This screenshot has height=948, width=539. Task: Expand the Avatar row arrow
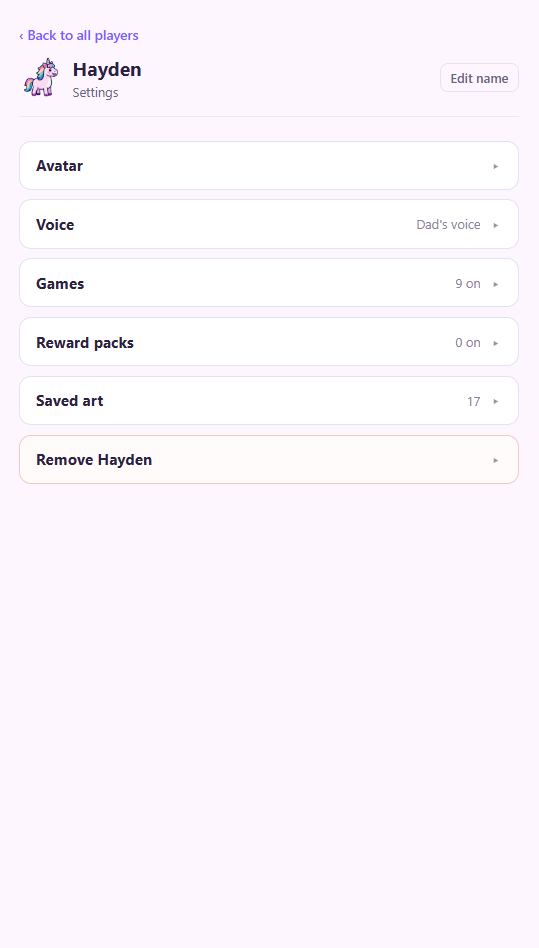pyautogui.click(x=495, y=166)
